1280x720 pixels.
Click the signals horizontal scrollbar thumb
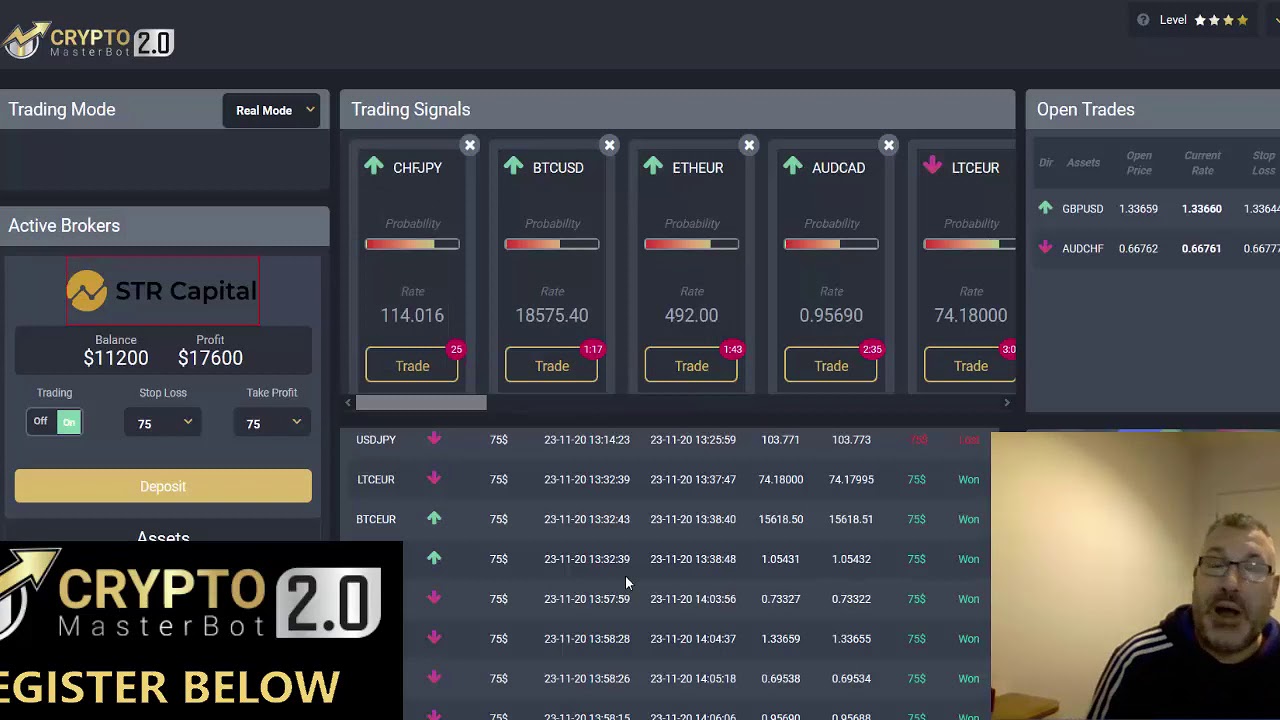(x=421, y=402)
